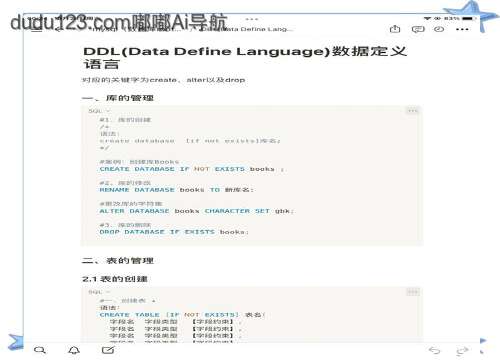Select the mysql breadcrumb in top bar
Screen dimensions: 500x360
[100, 29]
